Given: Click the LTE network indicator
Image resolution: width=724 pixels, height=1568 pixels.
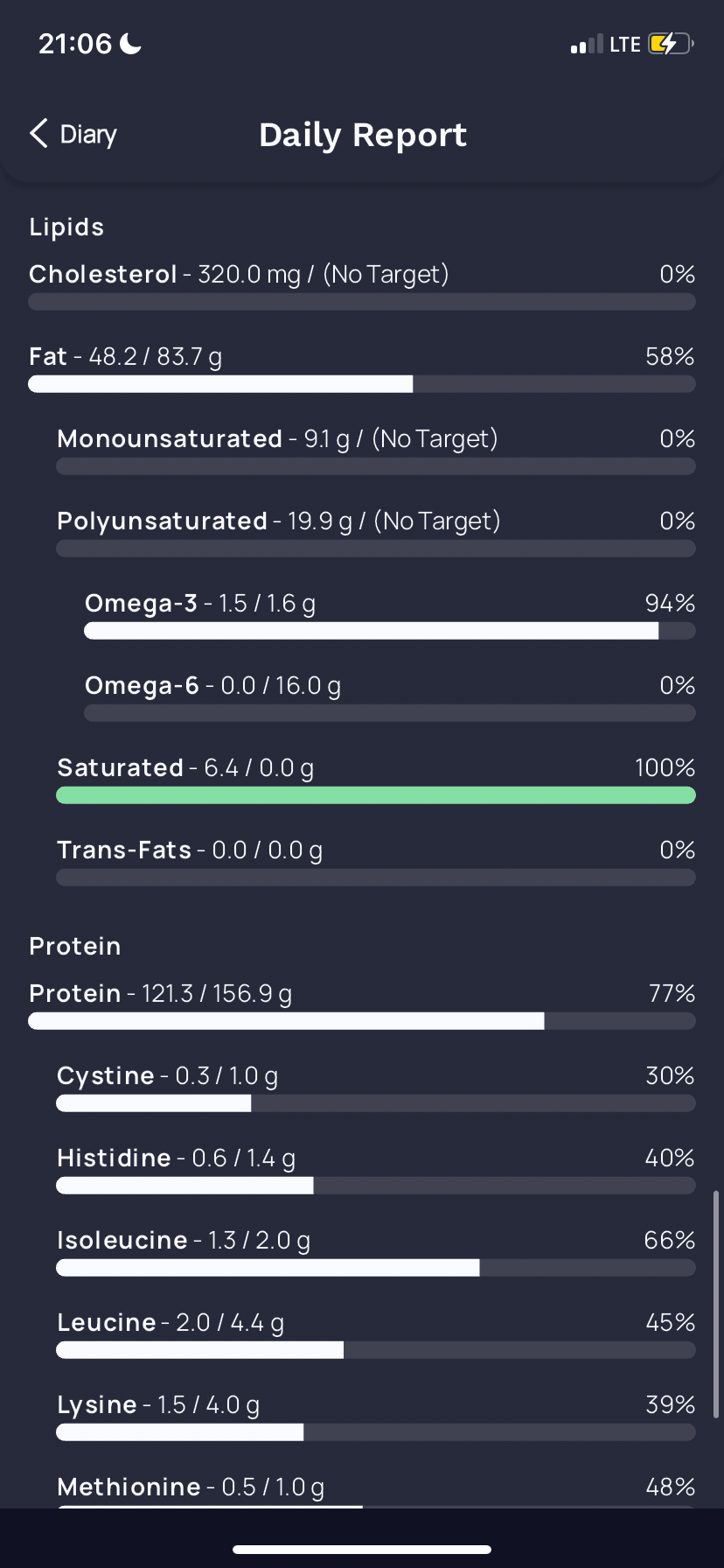Looking at the screenshot, I should click(x=625, y=45).
